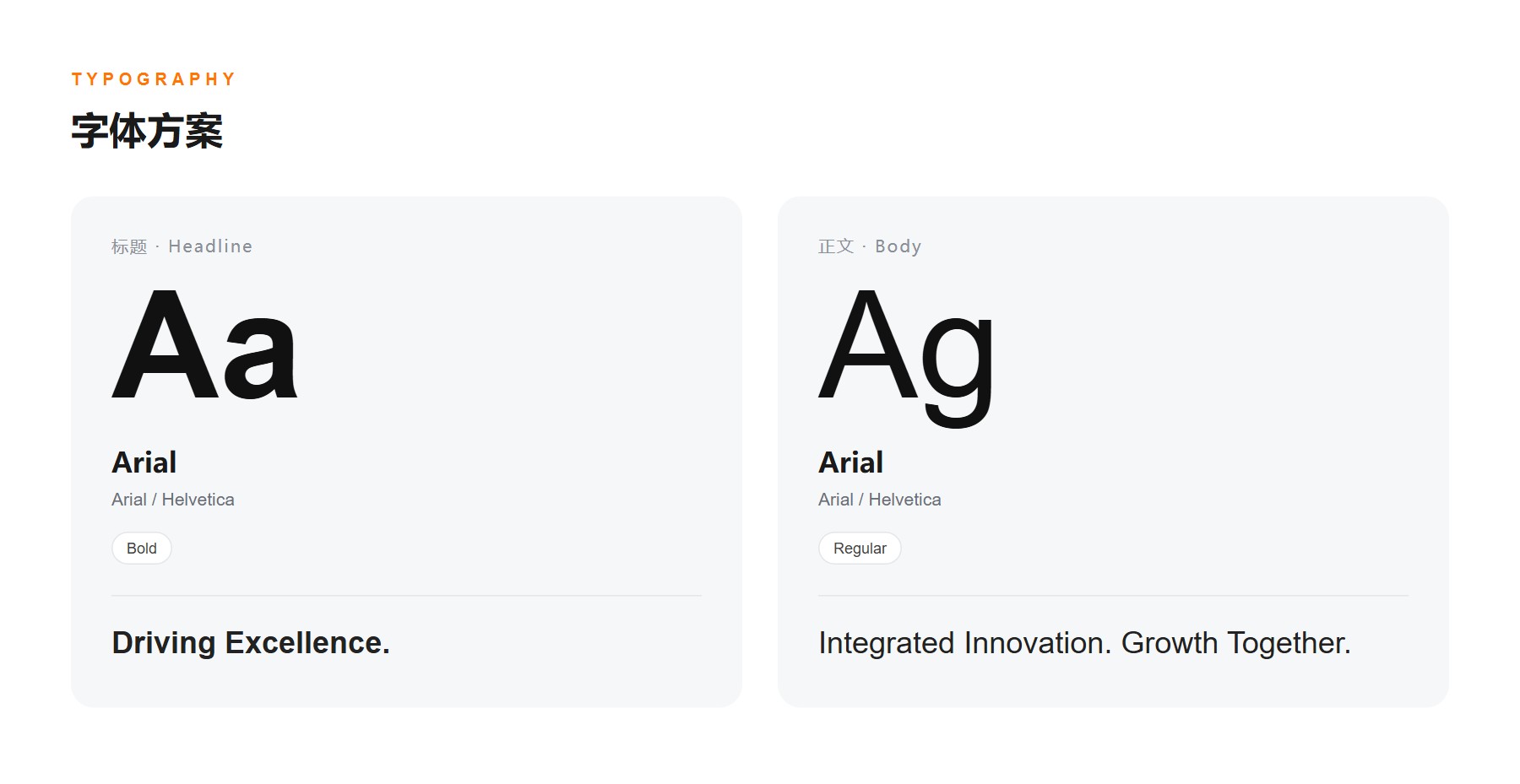This screenshot has height=784, width=1520.
Task: Click Arial / Helvetica under Body card
Action: pyautogui.click(x=880, y=500)
